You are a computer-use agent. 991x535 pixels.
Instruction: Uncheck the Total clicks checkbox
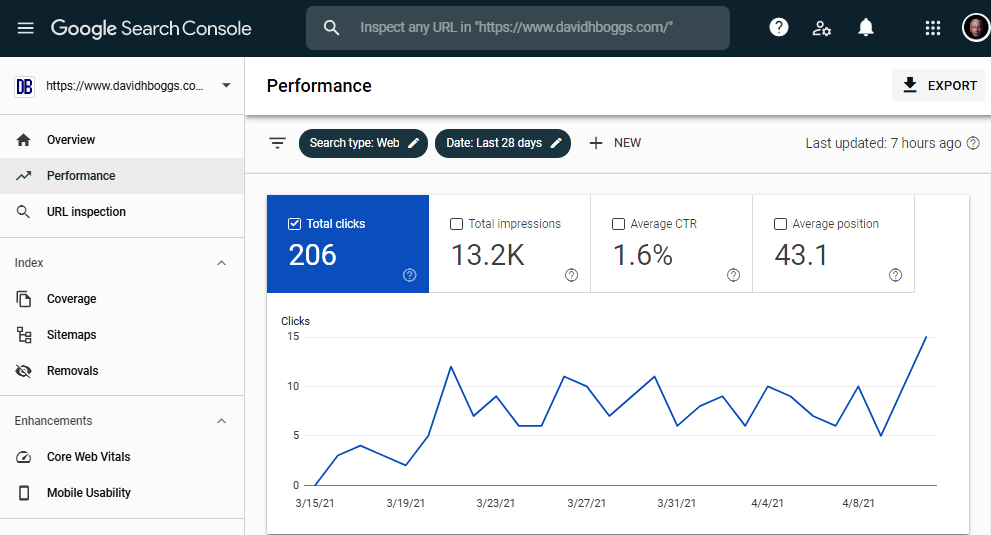pos(294,224)
